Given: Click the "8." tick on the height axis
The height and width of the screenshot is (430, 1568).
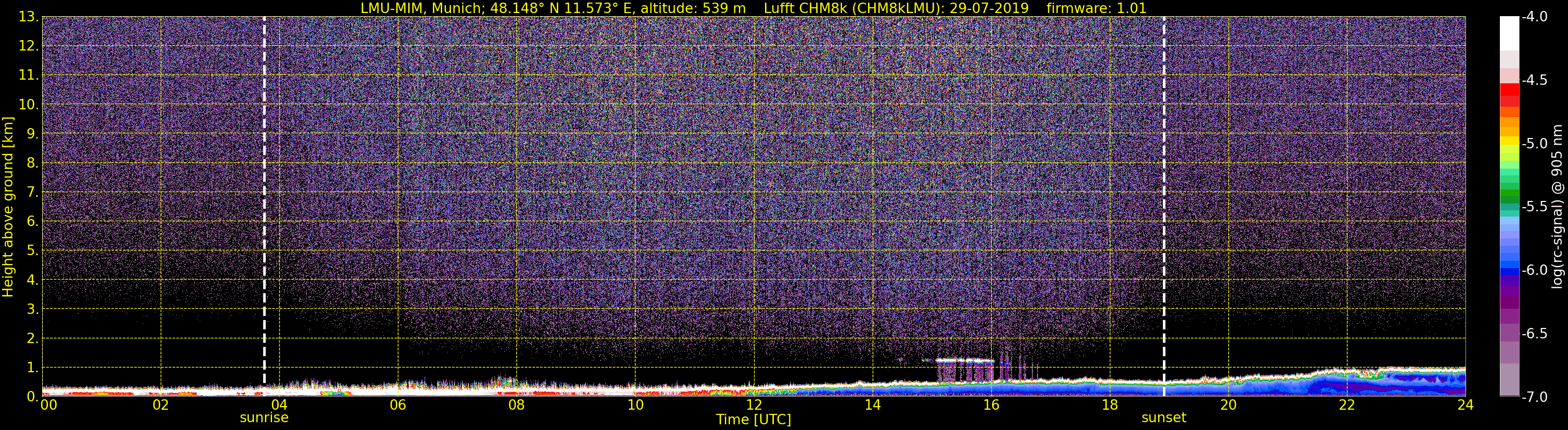Looking at the screenshot, I should [33, 162].
